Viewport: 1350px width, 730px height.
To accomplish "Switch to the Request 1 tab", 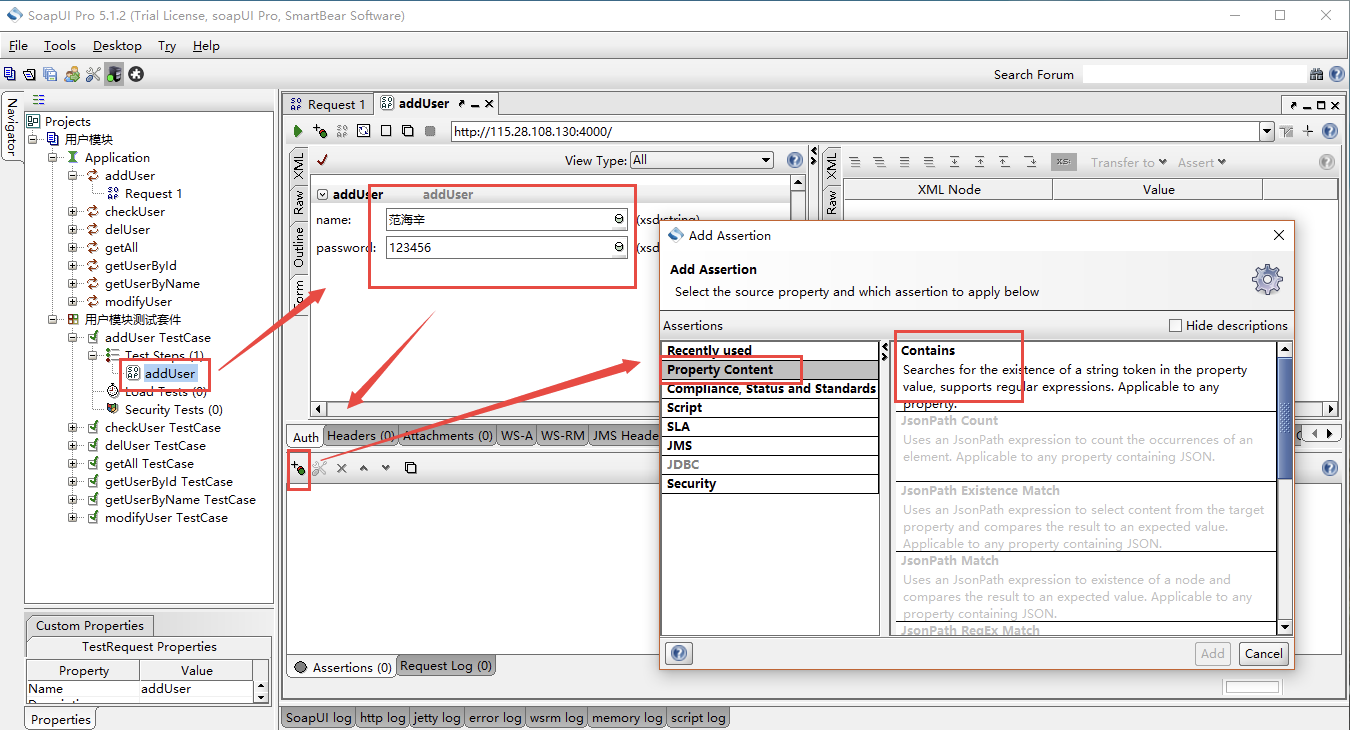I will coord(328,104).
